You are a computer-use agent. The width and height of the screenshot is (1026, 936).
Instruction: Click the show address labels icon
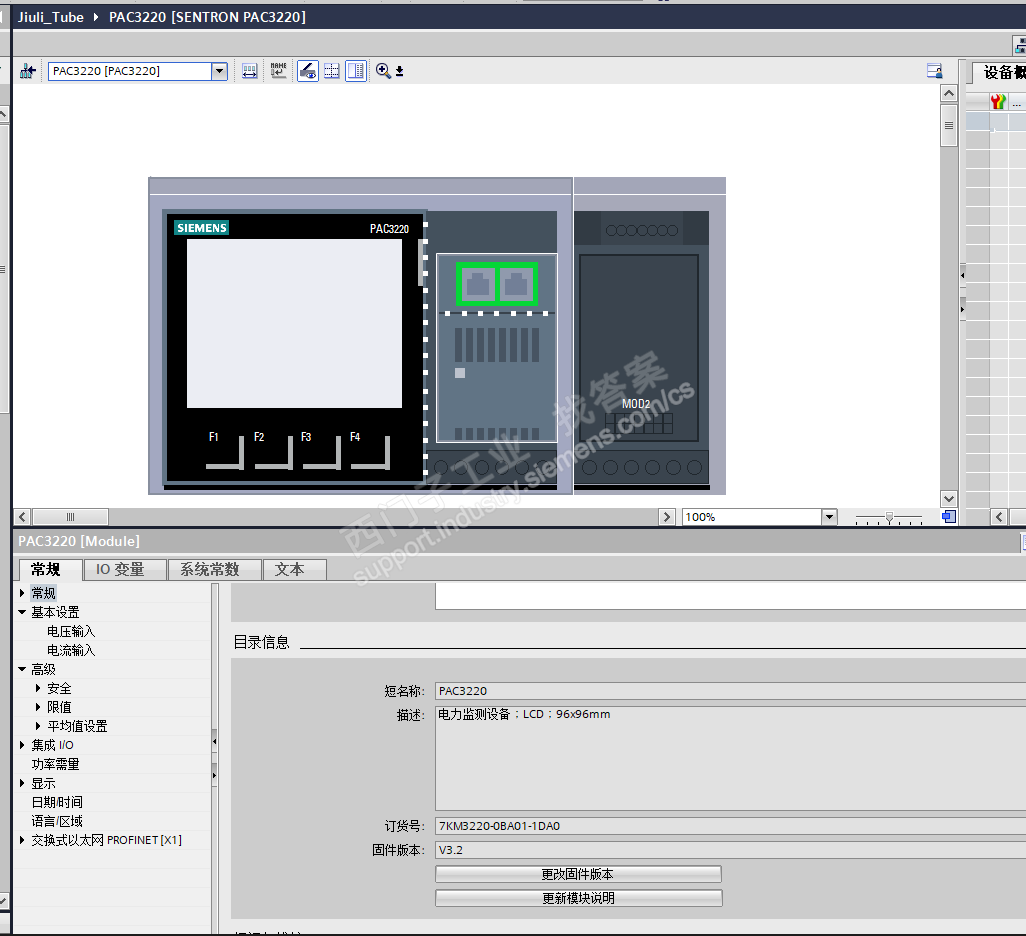click(x=250, y=71)
